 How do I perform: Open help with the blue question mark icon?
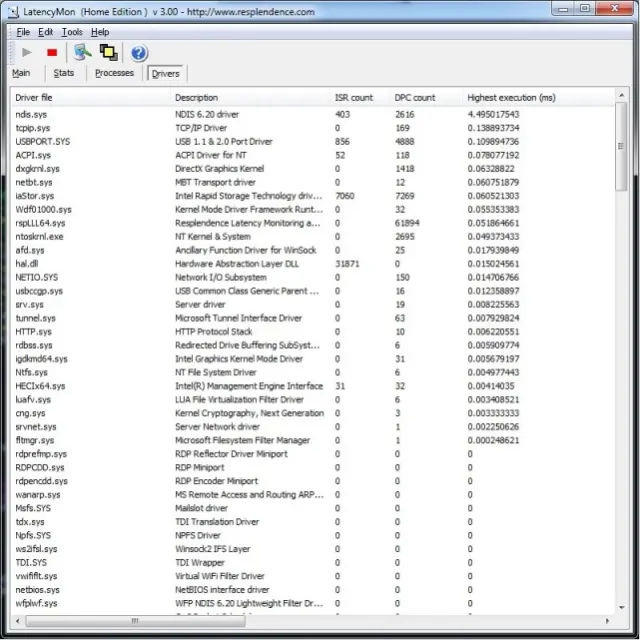(139, 53)
